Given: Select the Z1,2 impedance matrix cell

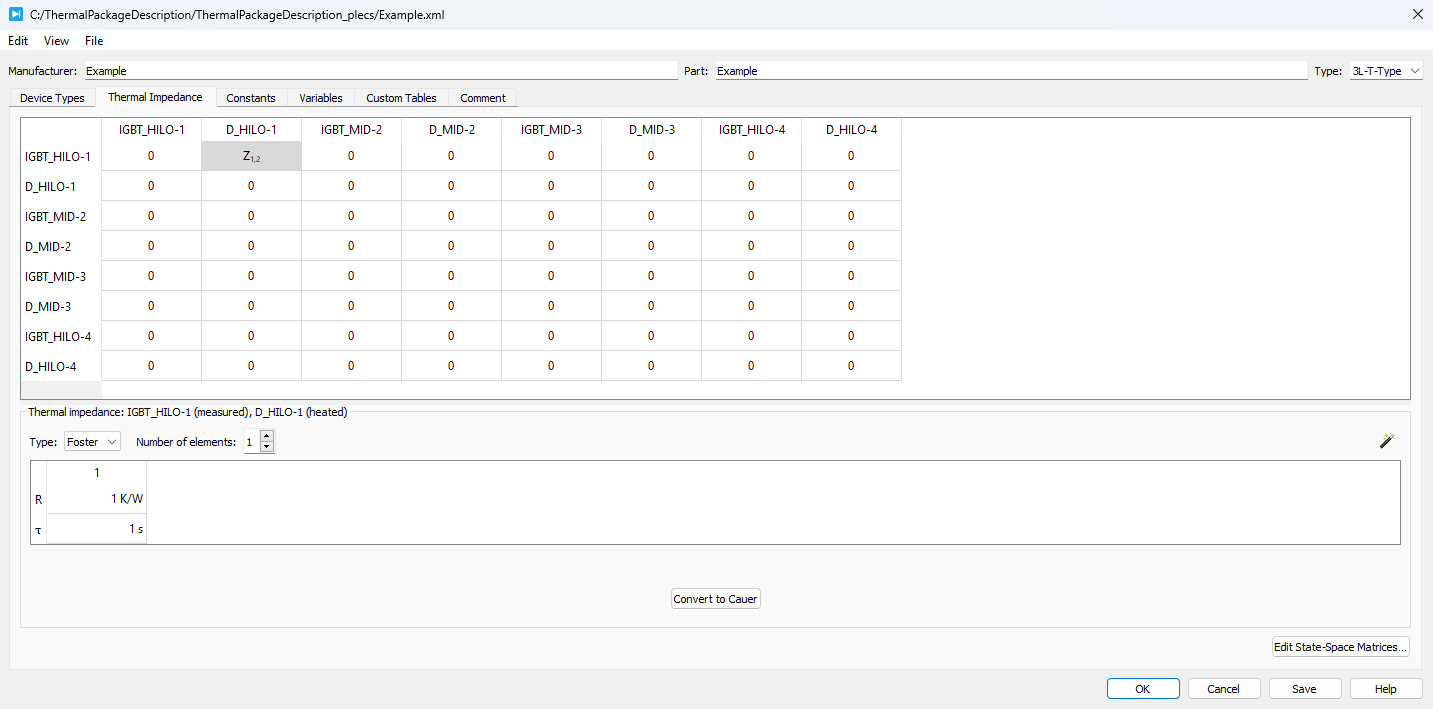Looking at the screenshot, I should click(x=251, y=156).
